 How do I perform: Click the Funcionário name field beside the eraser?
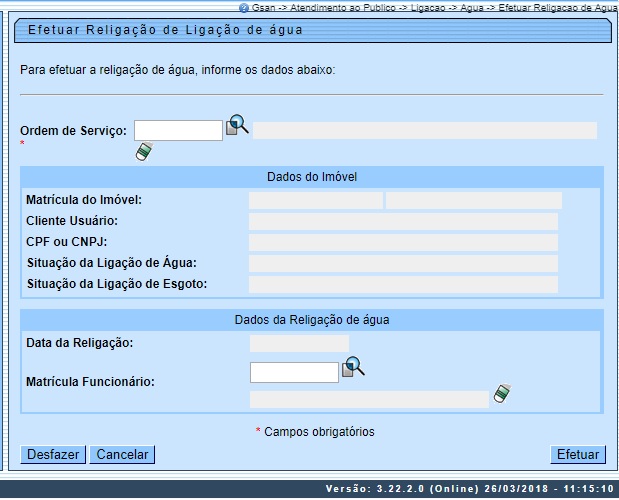click(369, 399)
